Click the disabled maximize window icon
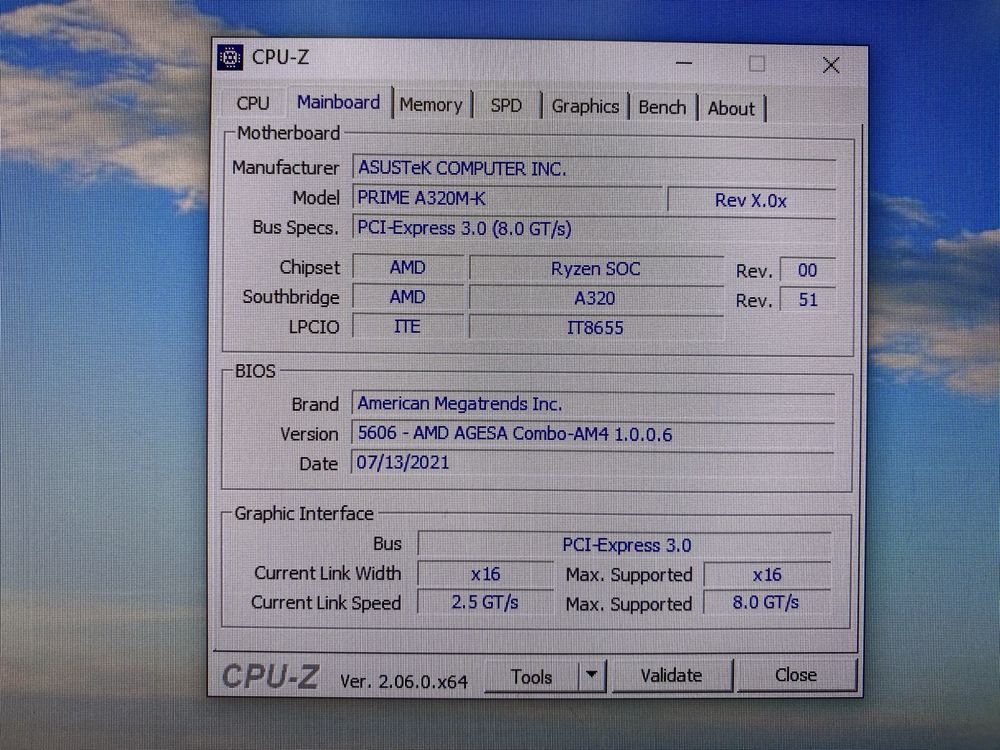 [x=757, y=64]
